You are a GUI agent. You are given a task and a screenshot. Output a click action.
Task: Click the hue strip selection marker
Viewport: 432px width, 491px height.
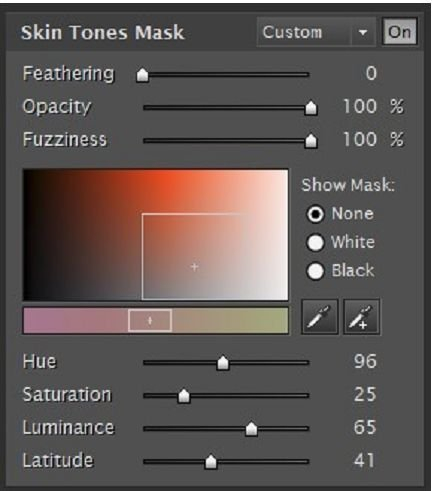[150, 320]
